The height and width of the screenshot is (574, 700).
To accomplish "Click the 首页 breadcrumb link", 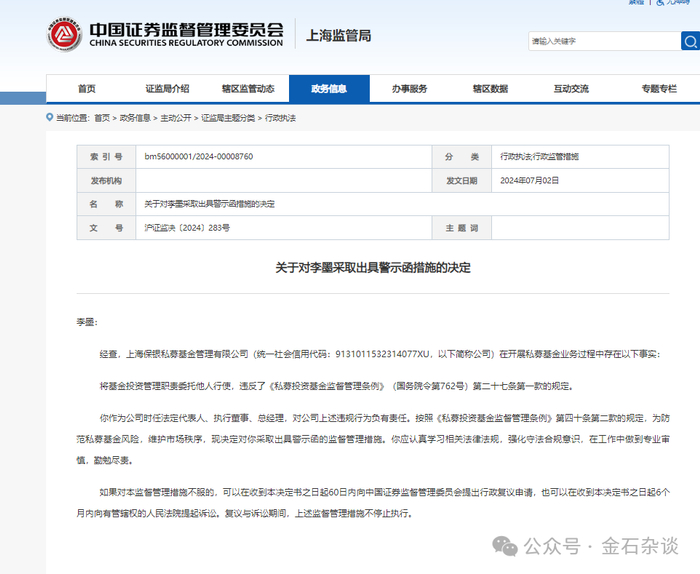I will (x=102, y=118).
